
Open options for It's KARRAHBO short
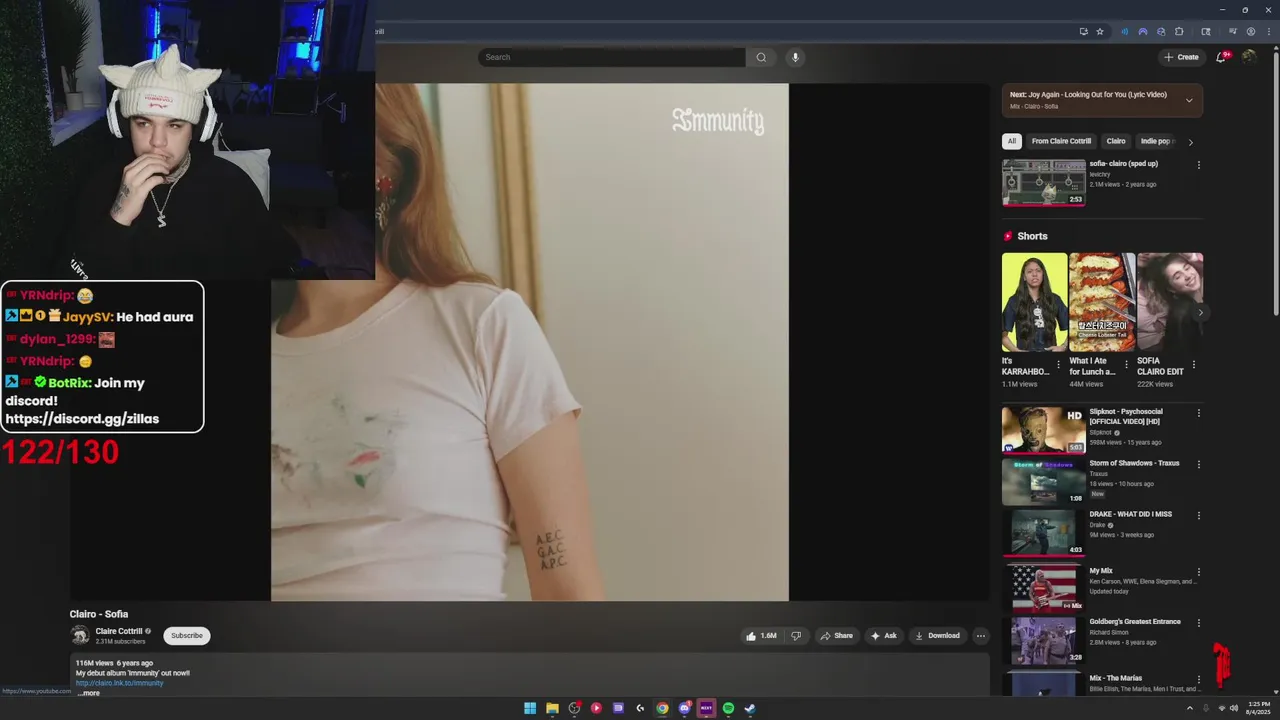tap(1058, 365)
